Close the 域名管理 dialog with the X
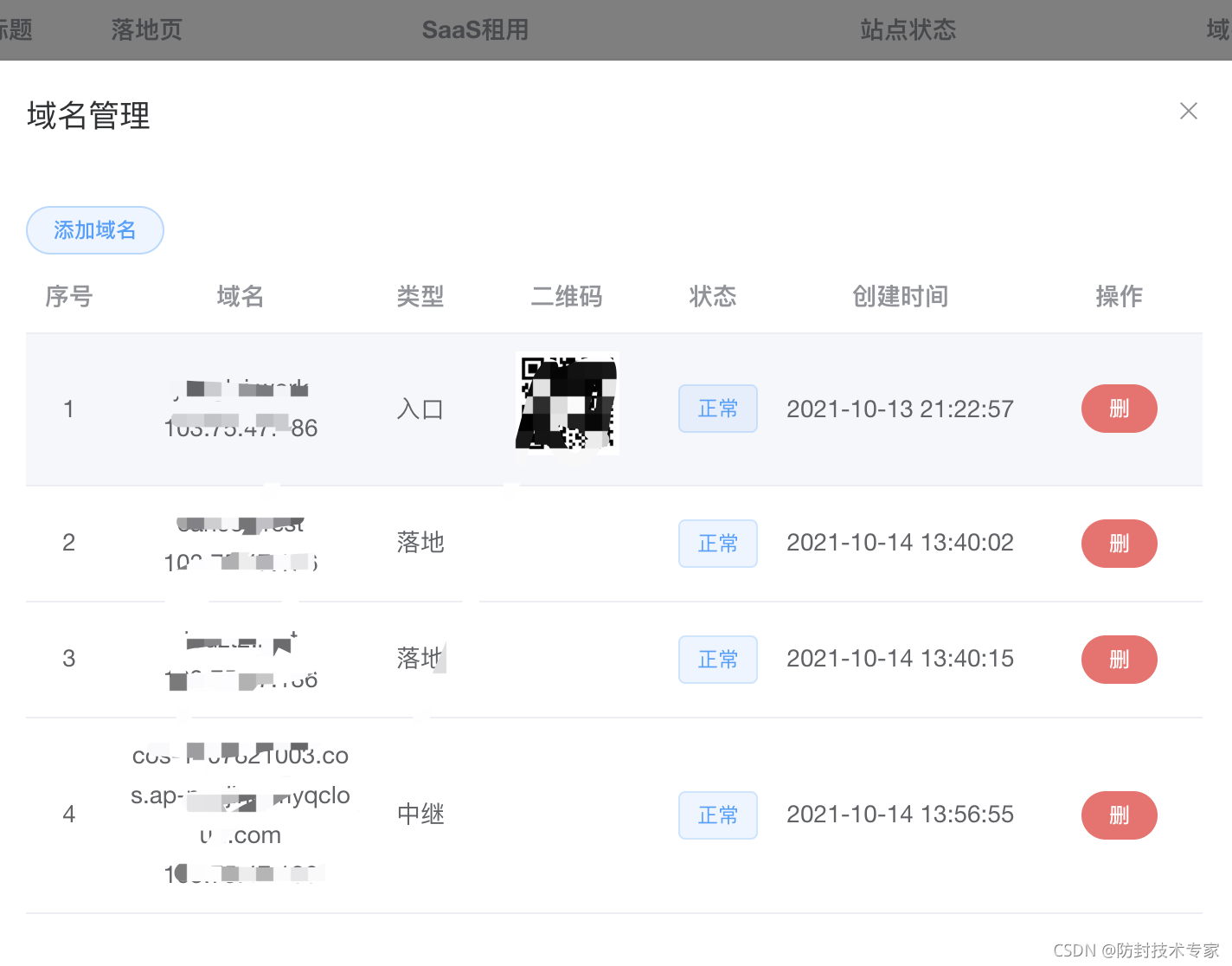Viewport: 1232px width, 966px height. [x=1188, y=111]
